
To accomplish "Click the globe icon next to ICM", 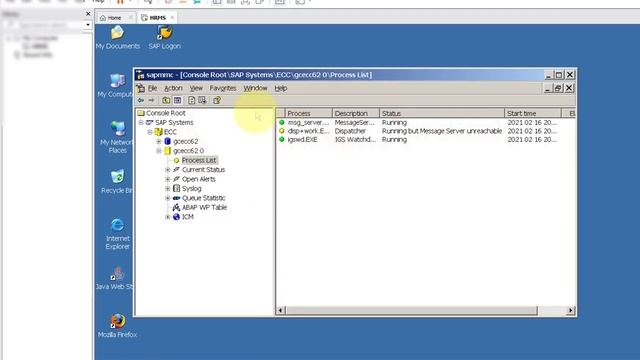I will 176,217.
